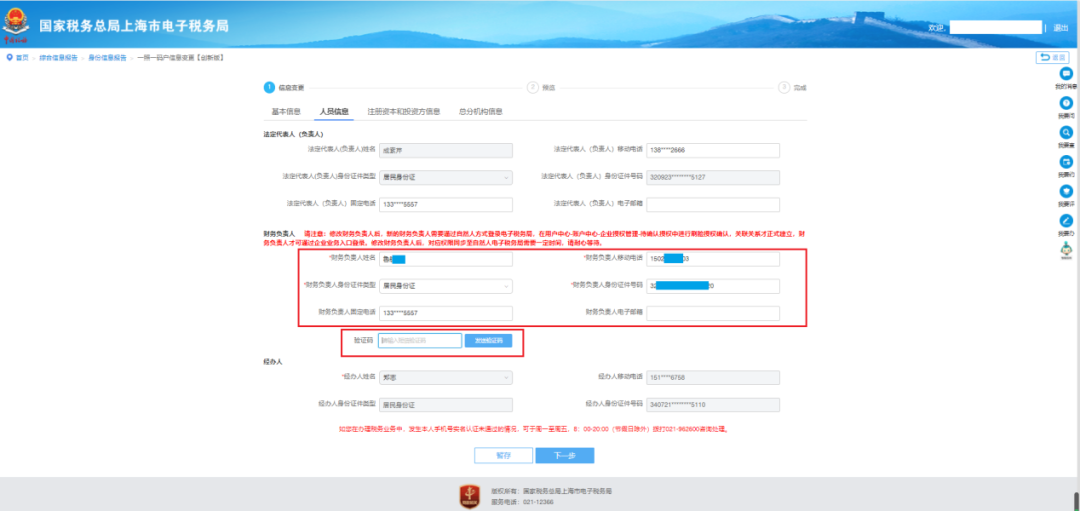Expand 财务负责人身份证件类型 dropdown
This screenshot has height=511, width=1080.
click(446, 286)
